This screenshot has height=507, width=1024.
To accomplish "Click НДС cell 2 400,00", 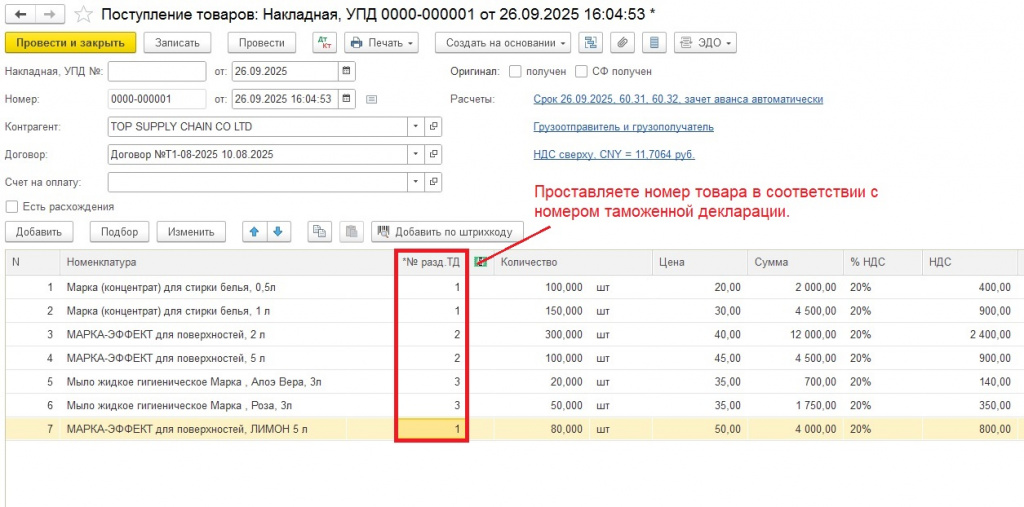I will tap(970, 335).
